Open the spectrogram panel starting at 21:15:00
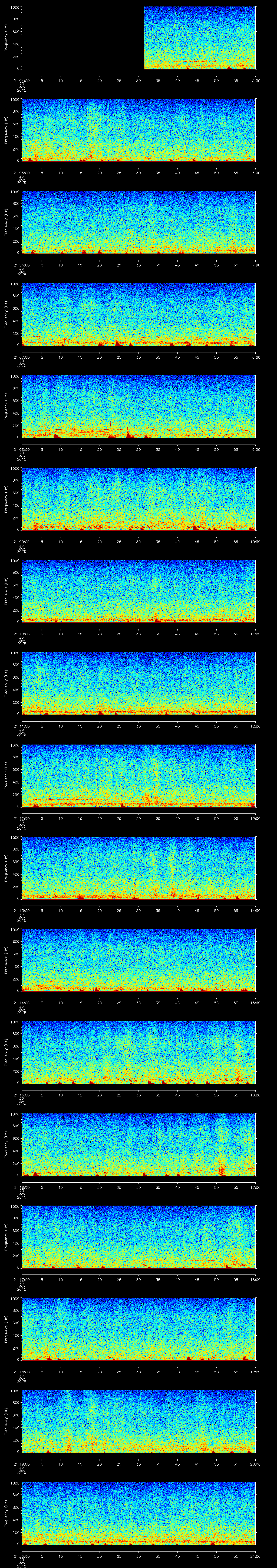The width and height of the screenshot is (277, 1568). point(139,1052)
